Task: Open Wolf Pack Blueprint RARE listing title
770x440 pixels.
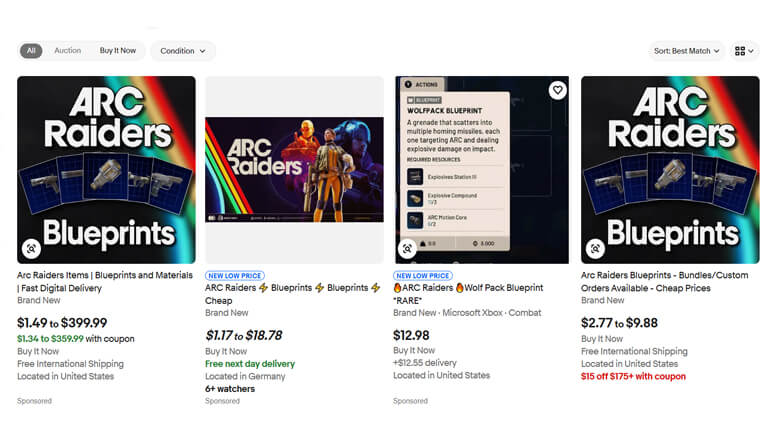Action: click(468, 293)
